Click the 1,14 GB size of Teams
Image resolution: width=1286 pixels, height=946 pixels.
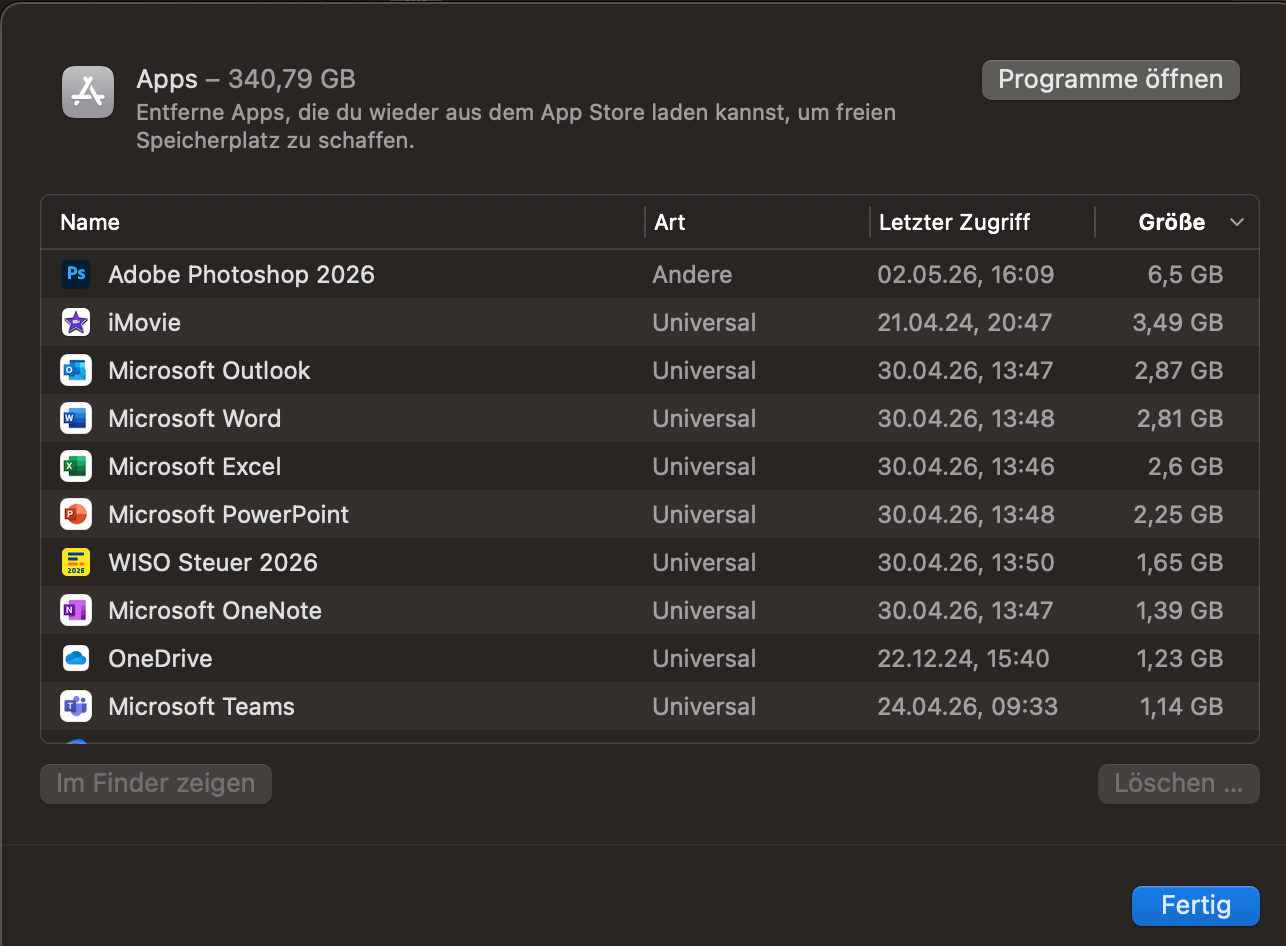[x=1182, y=706]
